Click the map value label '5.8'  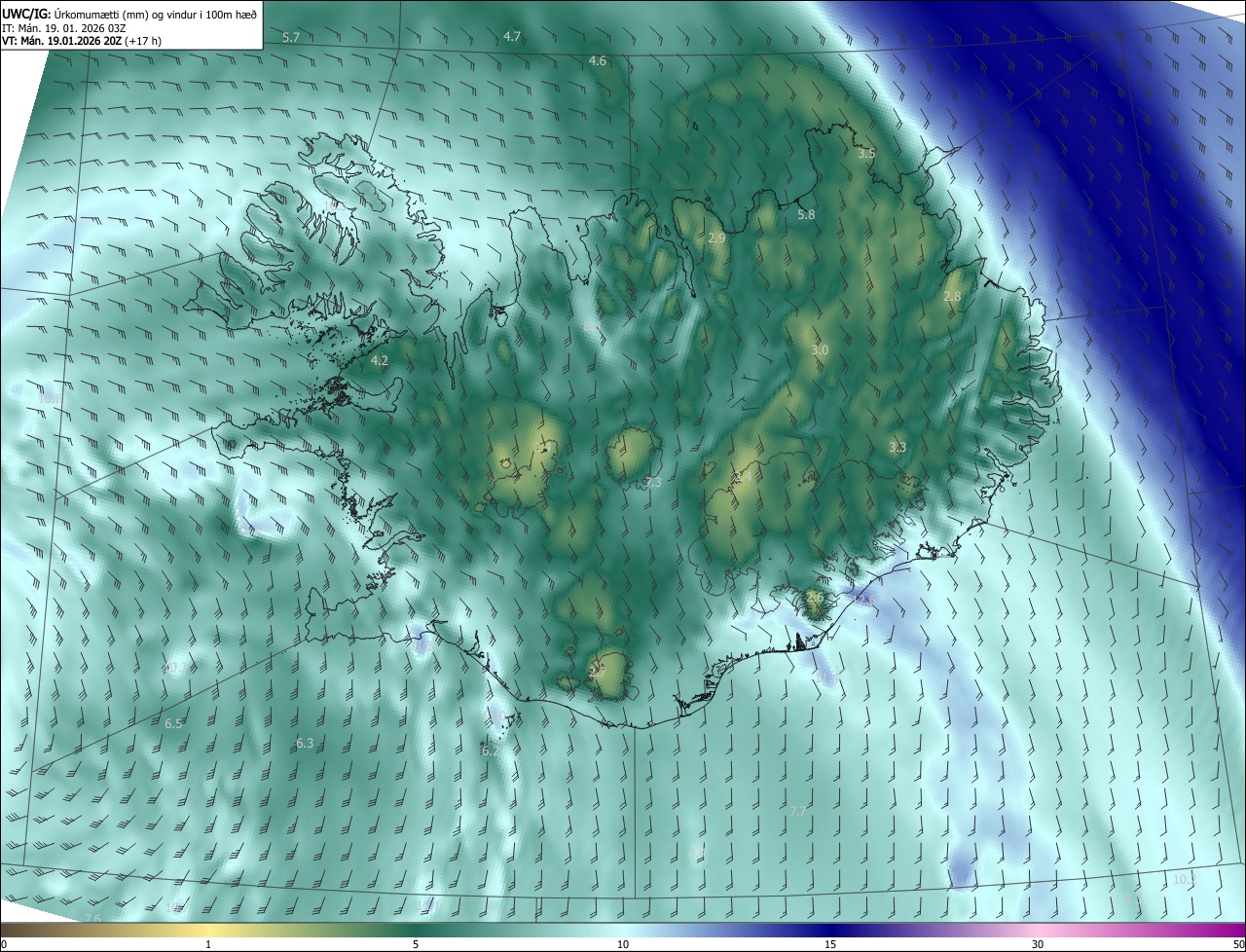click(806, 214)
